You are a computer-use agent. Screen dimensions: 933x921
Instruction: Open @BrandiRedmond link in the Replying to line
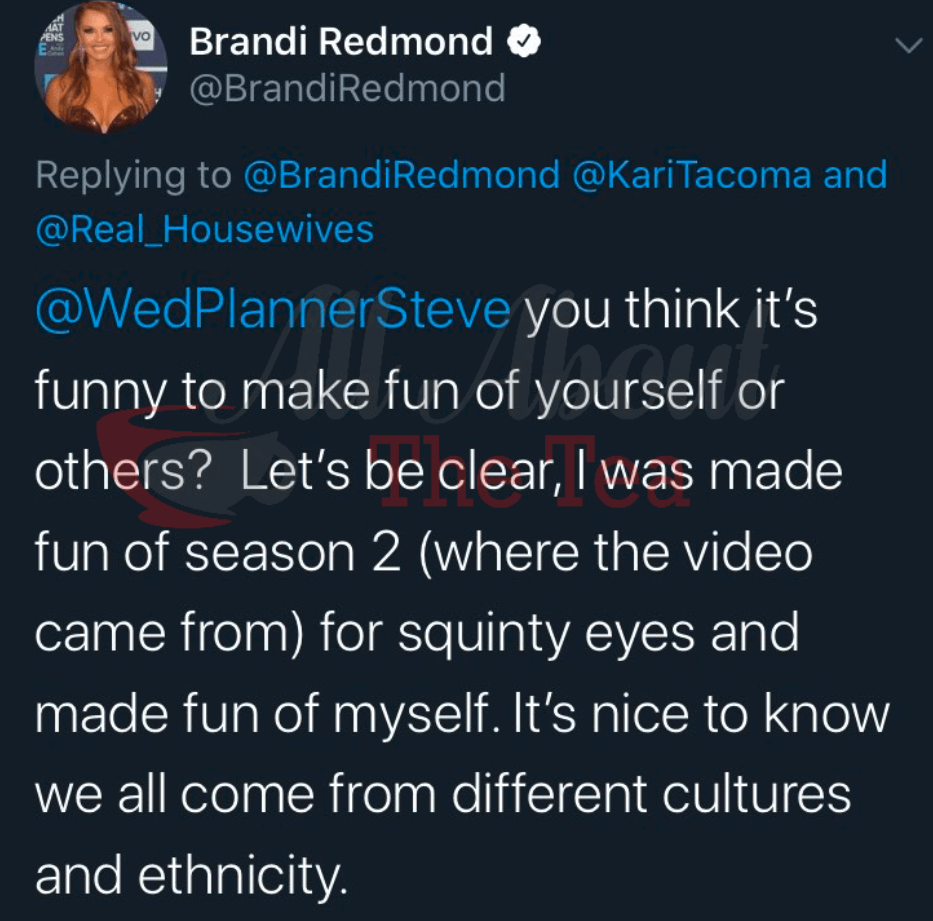click(x=401, y=175)
